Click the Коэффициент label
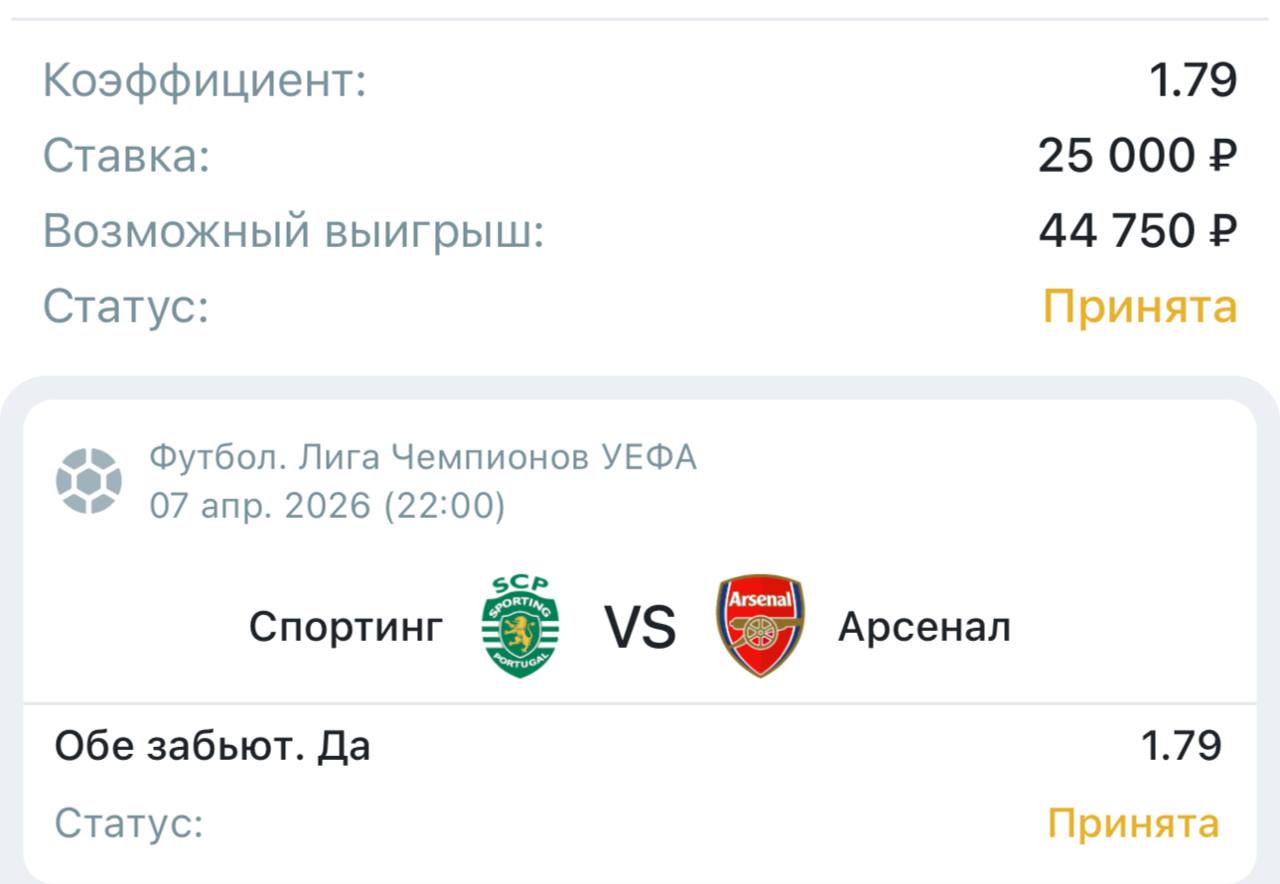 point(205,82)
